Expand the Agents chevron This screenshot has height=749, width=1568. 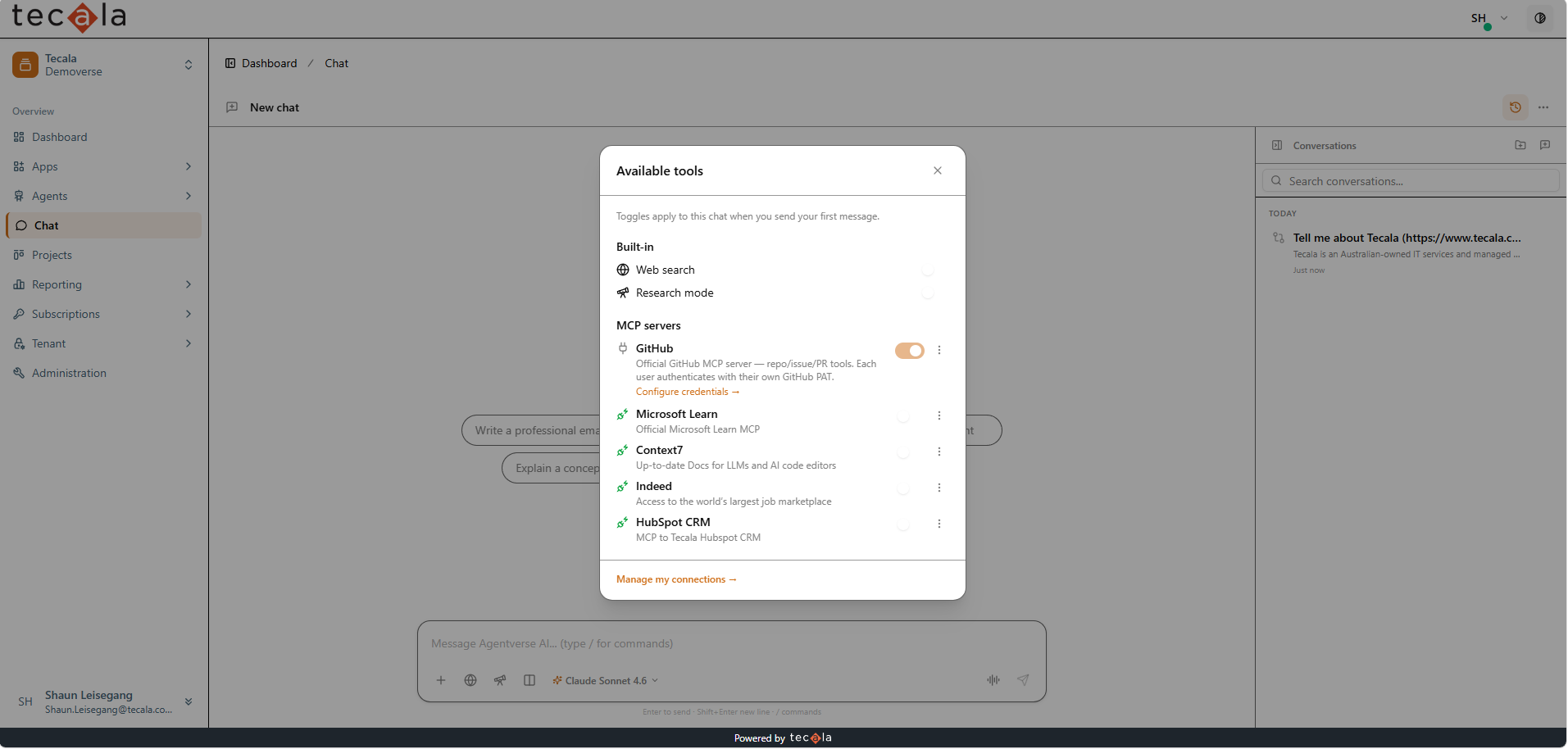coord(189,196)
